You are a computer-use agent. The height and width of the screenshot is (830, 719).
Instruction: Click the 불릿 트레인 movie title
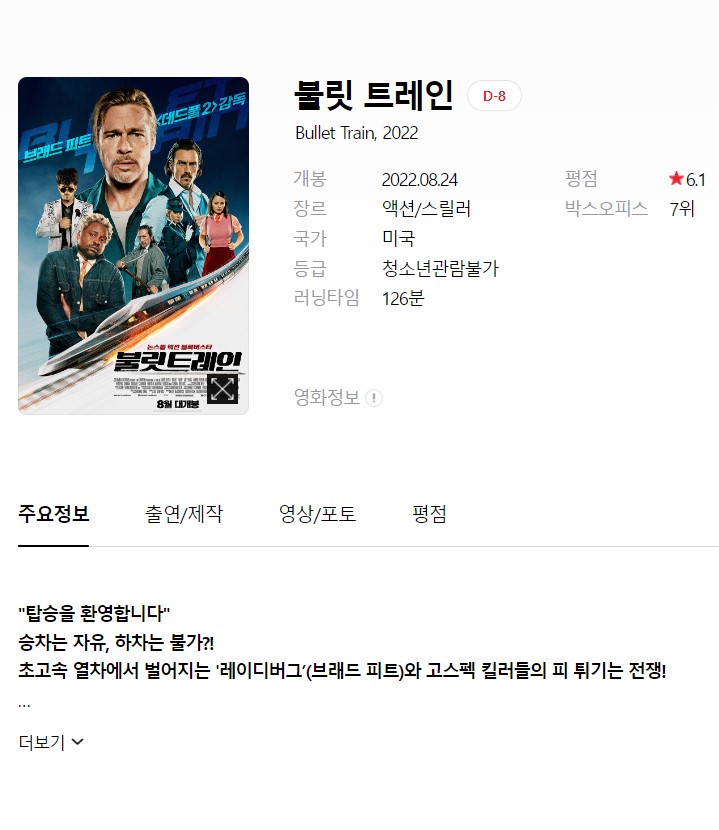[x=374, y=95]
